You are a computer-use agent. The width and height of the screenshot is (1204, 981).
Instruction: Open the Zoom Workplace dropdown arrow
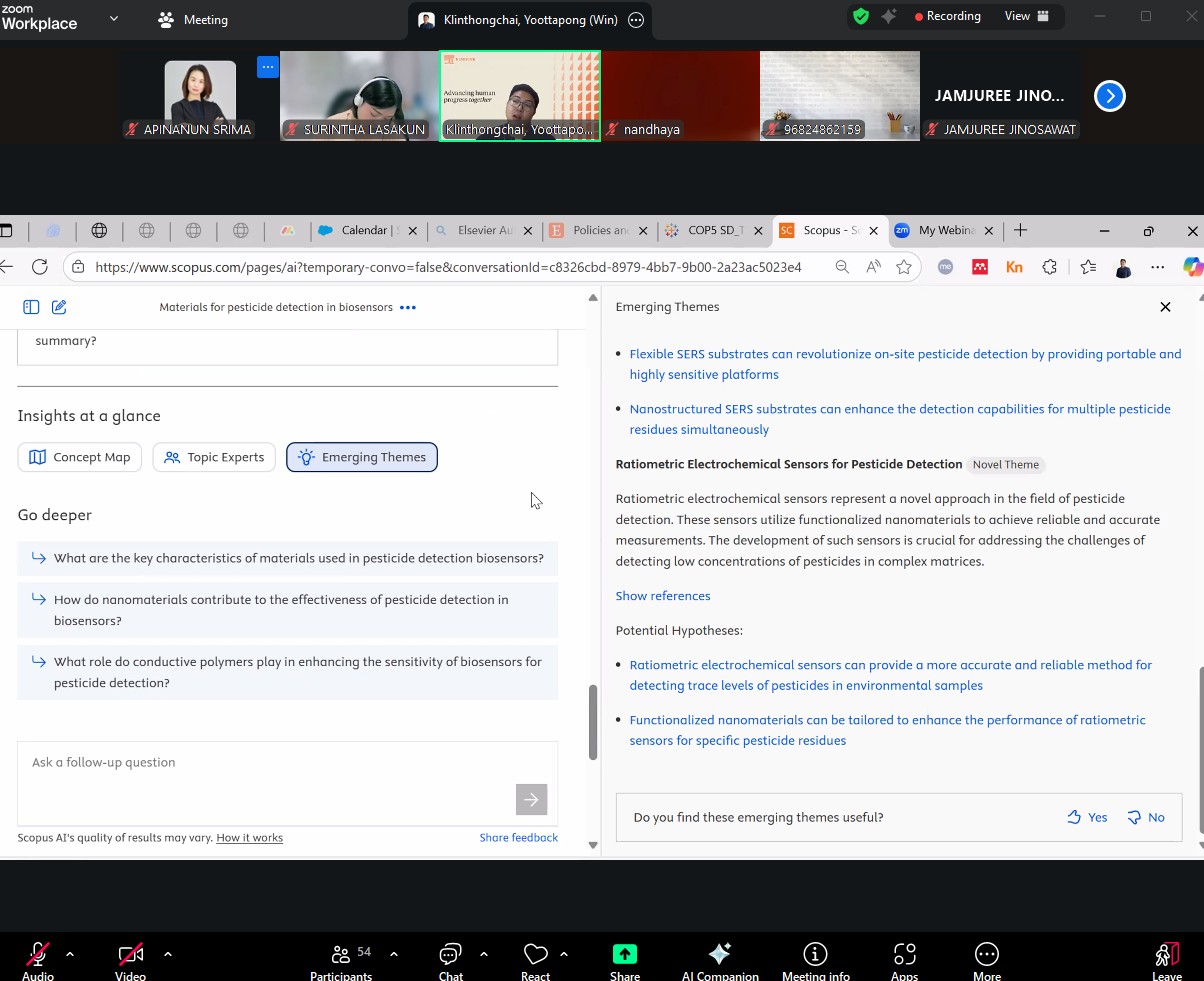[x=113, y=18]
